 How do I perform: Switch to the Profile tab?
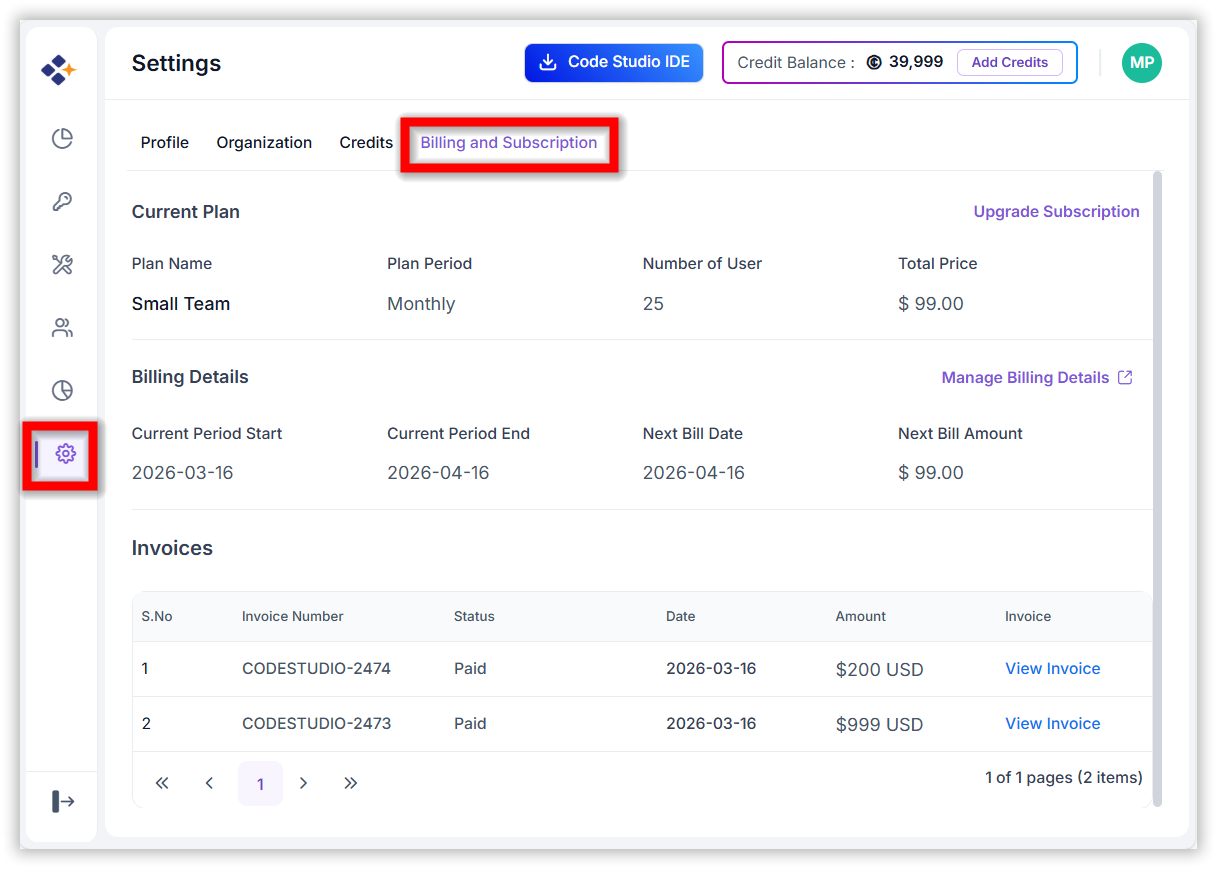[165, 143]
